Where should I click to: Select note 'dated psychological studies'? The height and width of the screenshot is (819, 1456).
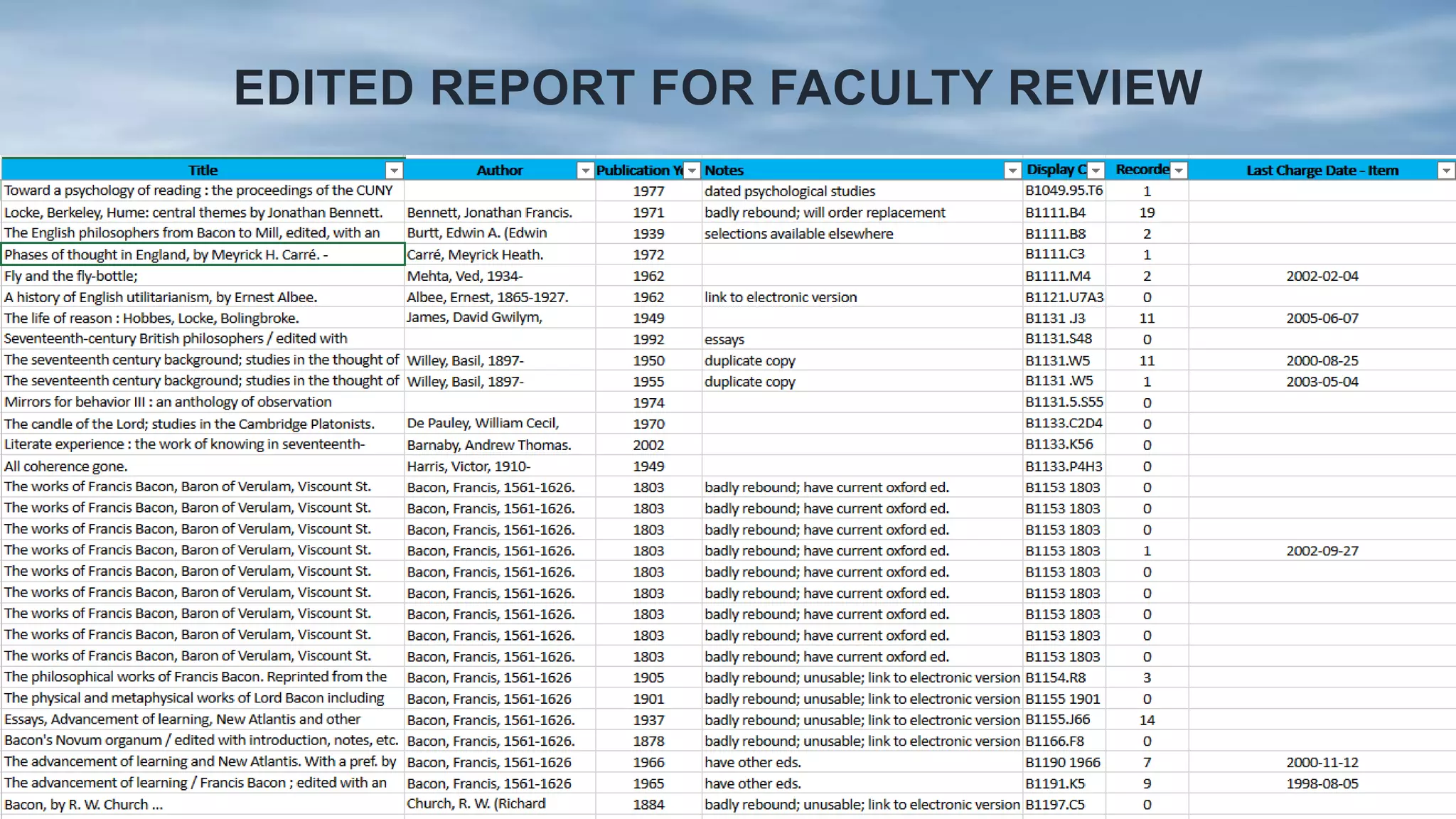(x=862, y=191)
